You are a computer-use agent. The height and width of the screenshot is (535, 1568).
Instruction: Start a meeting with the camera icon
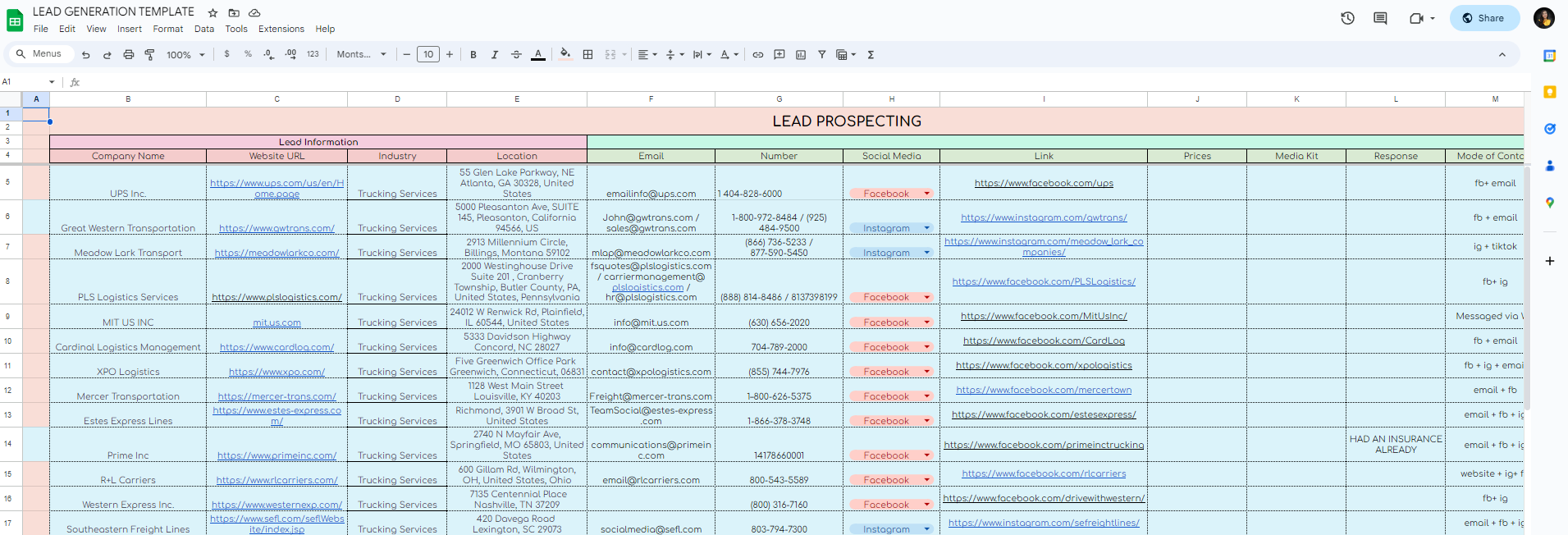pos(1416,18)
